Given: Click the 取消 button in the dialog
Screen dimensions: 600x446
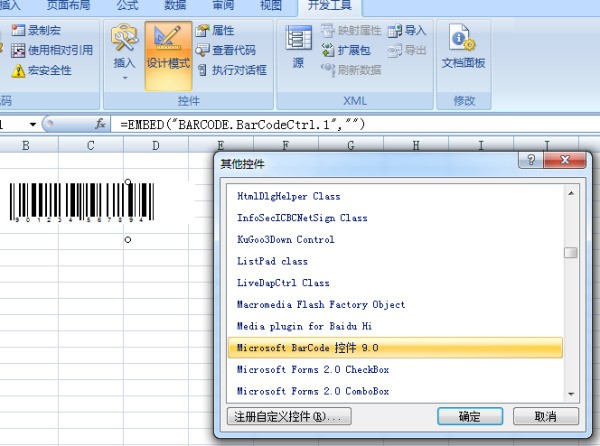Looking at the screenshot, I should point(545,416).
